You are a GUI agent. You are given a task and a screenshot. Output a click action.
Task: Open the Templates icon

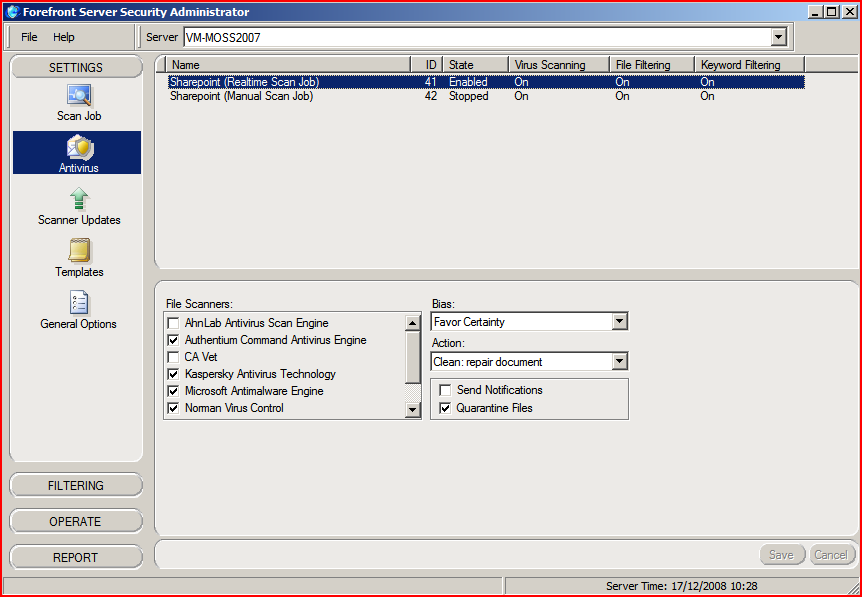[x=79, y=251]
